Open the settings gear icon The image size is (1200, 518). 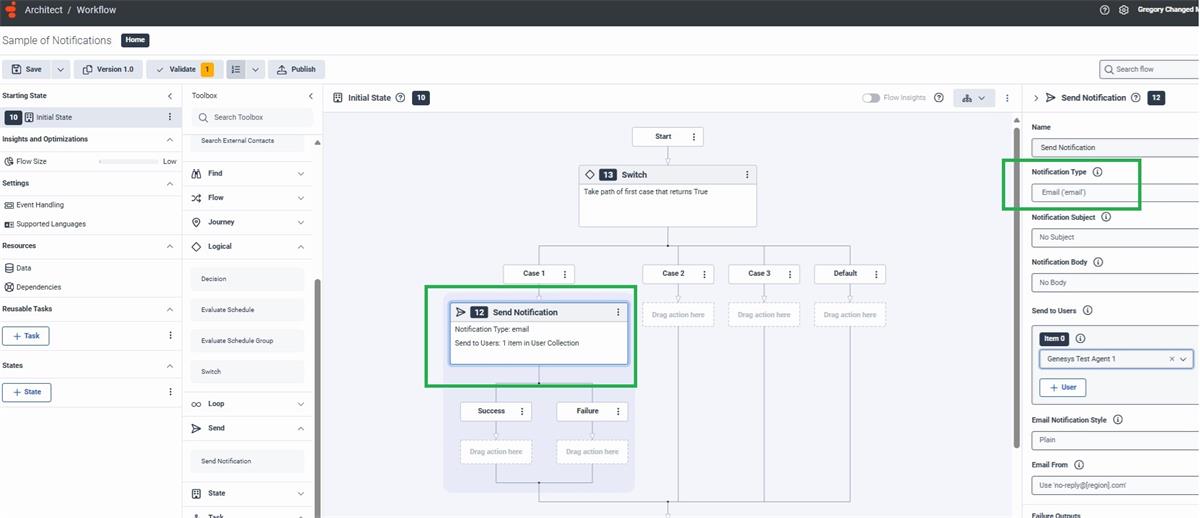1123,10
